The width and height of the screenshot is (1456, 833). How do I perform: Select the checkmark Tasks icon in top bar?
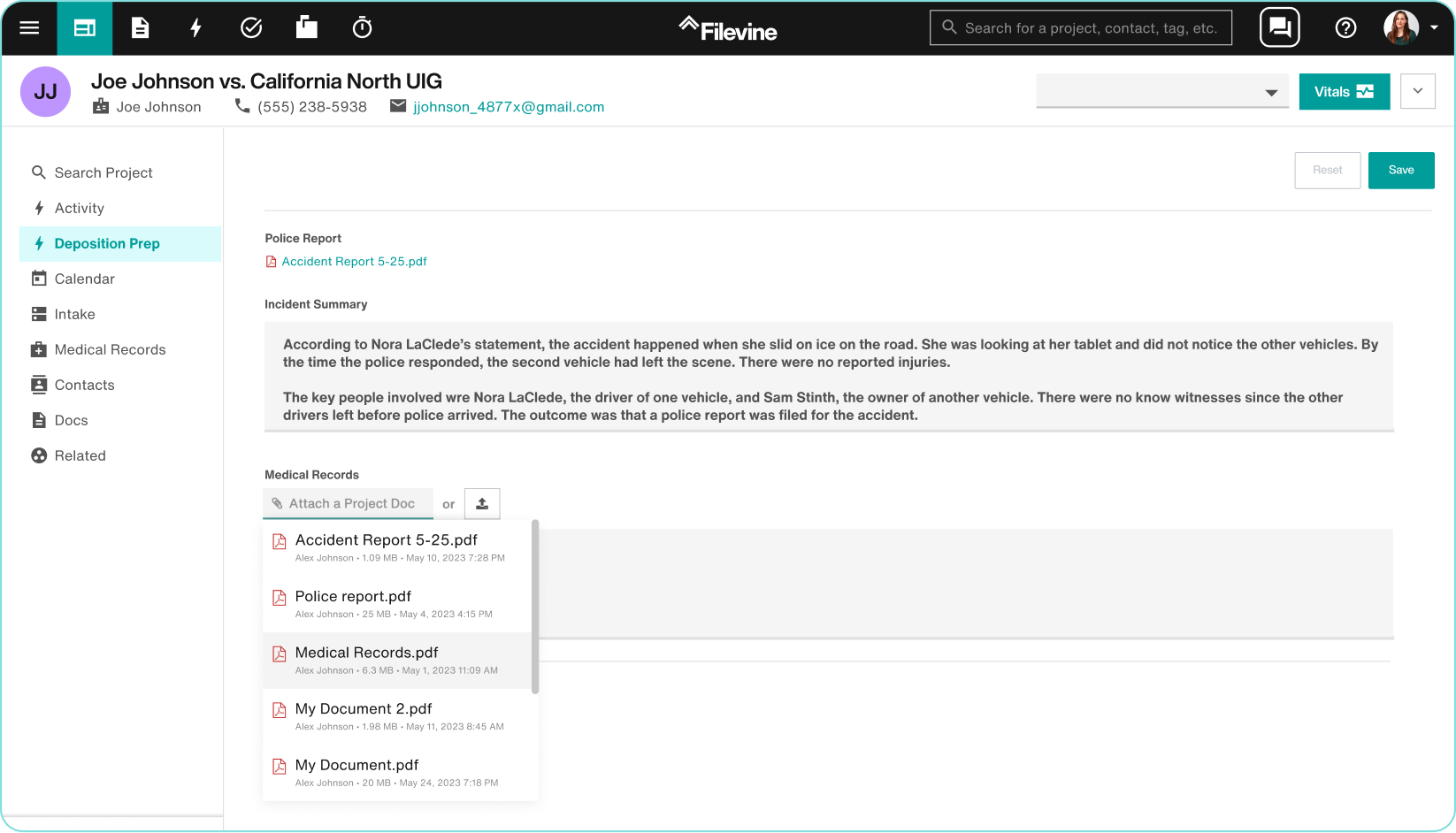point(251,27)
